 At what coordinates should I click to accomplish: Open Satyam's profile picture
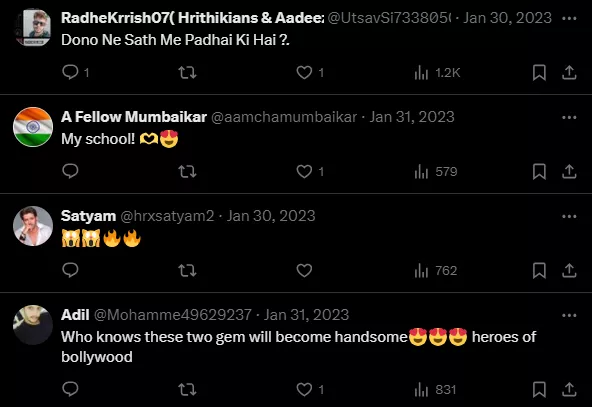pyautogui.click(x=33, y=226)
